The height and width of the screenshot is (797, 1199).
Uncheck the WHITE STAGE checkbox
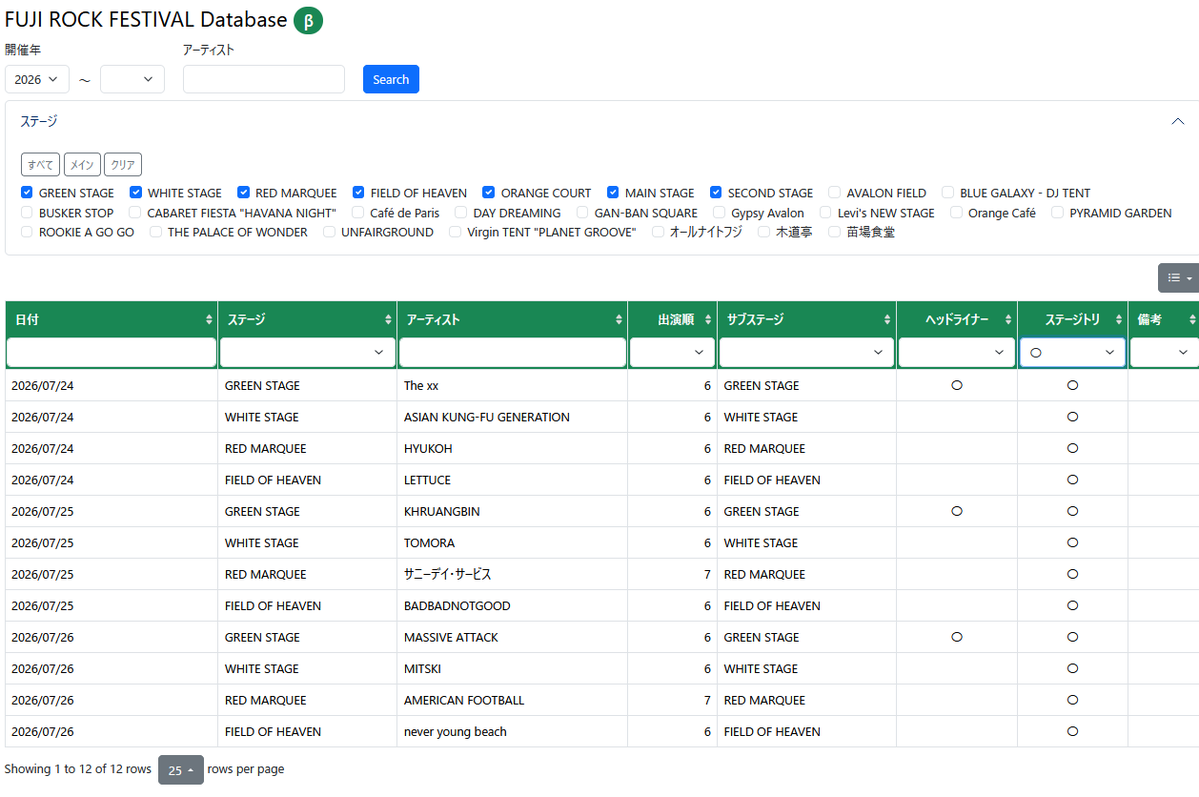[x=135, y=192]
